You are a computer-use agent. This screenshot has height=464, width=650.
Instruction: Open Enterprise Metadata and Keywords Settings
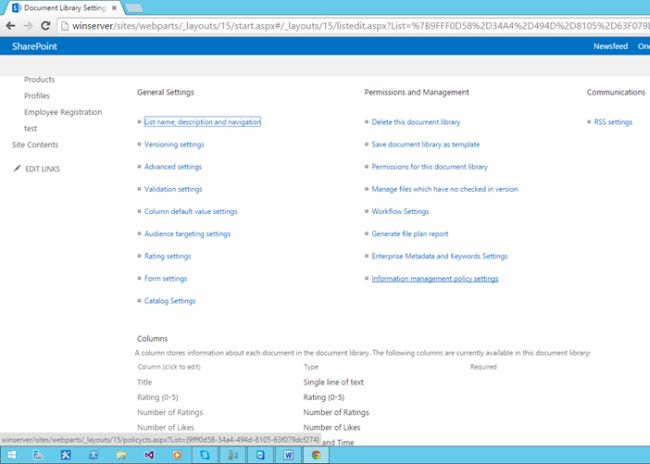point(439,256)
